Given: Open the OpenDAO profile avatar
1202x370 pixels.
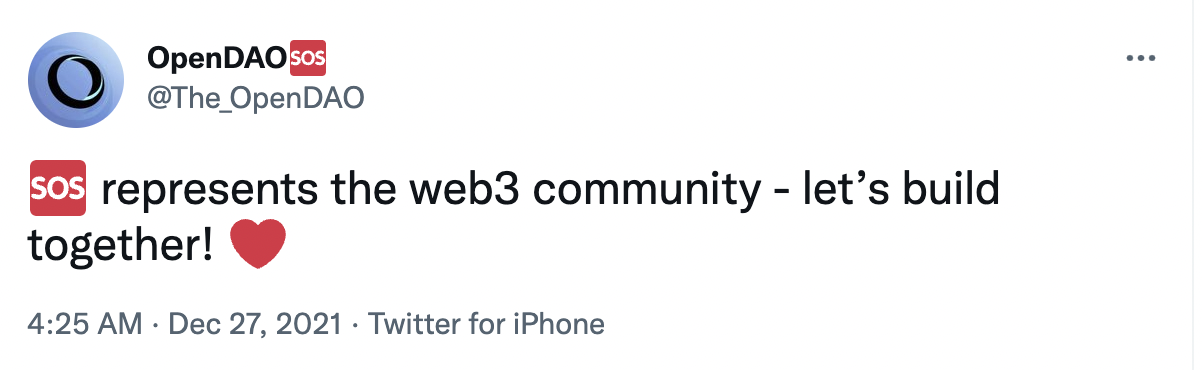Looking at the screenshot, I should [75, 79].
